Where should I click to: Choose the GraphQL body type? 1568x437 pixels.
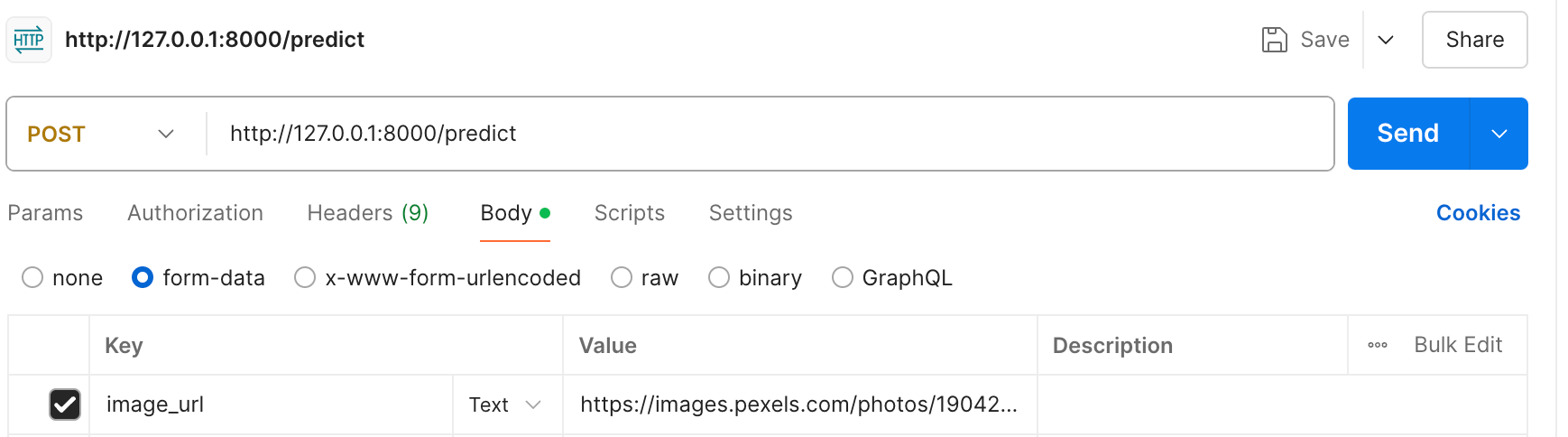(843, 277)
